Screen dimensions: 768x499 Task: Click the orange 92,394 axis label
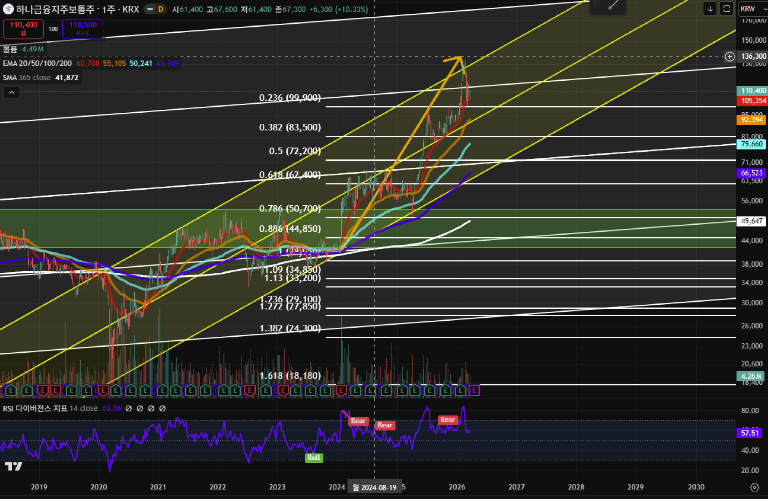click(x=751, y=120)
